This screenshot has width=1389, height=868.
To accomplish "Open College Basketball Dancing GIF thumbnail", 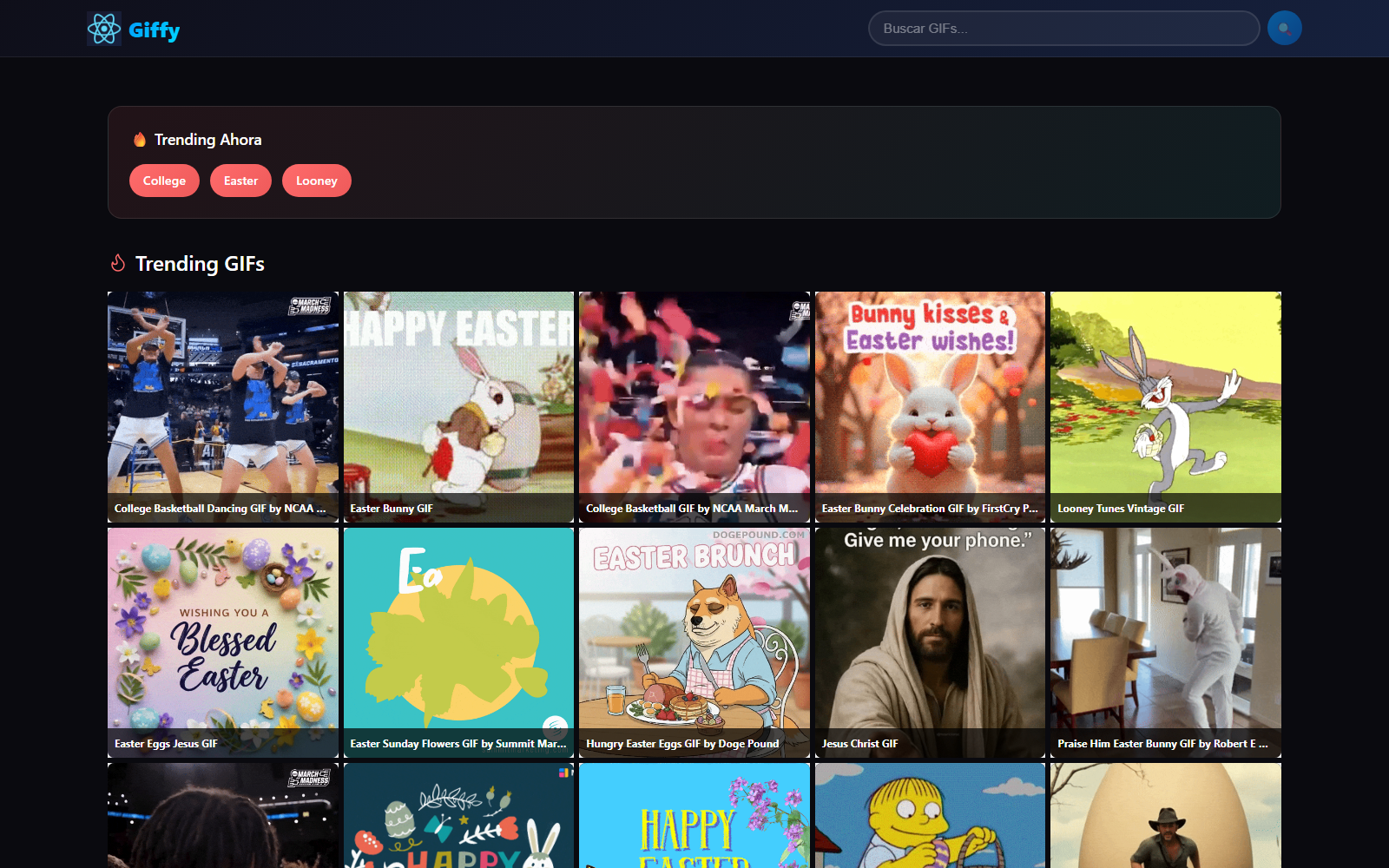I will point(223,406).
